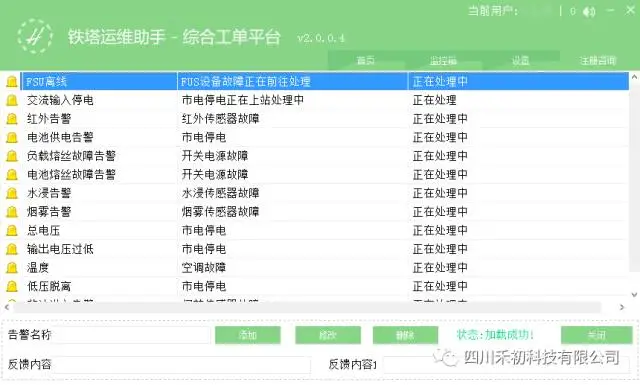Open the 首页 tab
The height and width of the screenshot is (385, 640).
coord(366,61)
